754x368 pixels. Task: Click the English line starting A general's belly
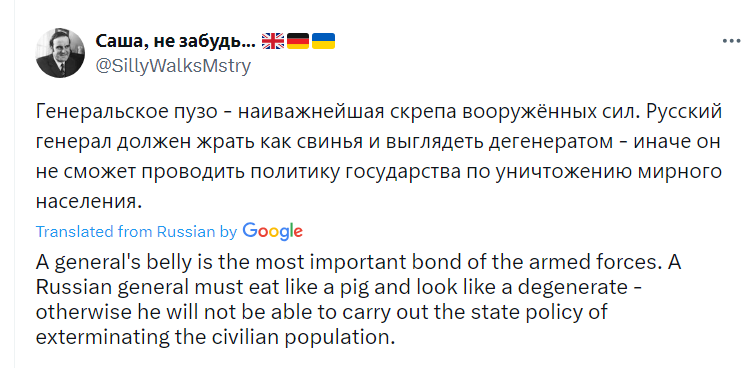(x=359, y=263)
